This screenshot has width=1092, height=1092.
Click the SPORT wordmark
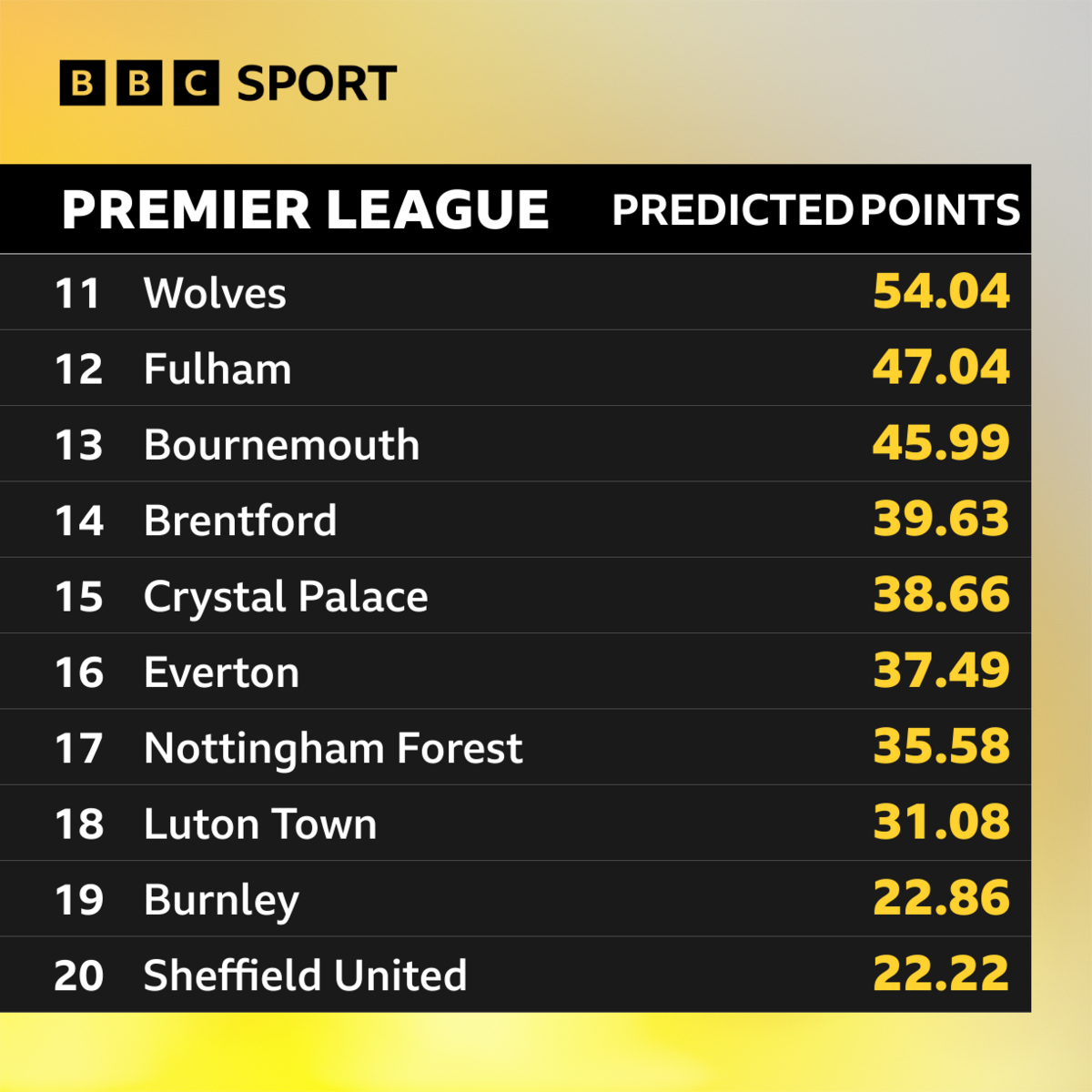coord(317,84)
